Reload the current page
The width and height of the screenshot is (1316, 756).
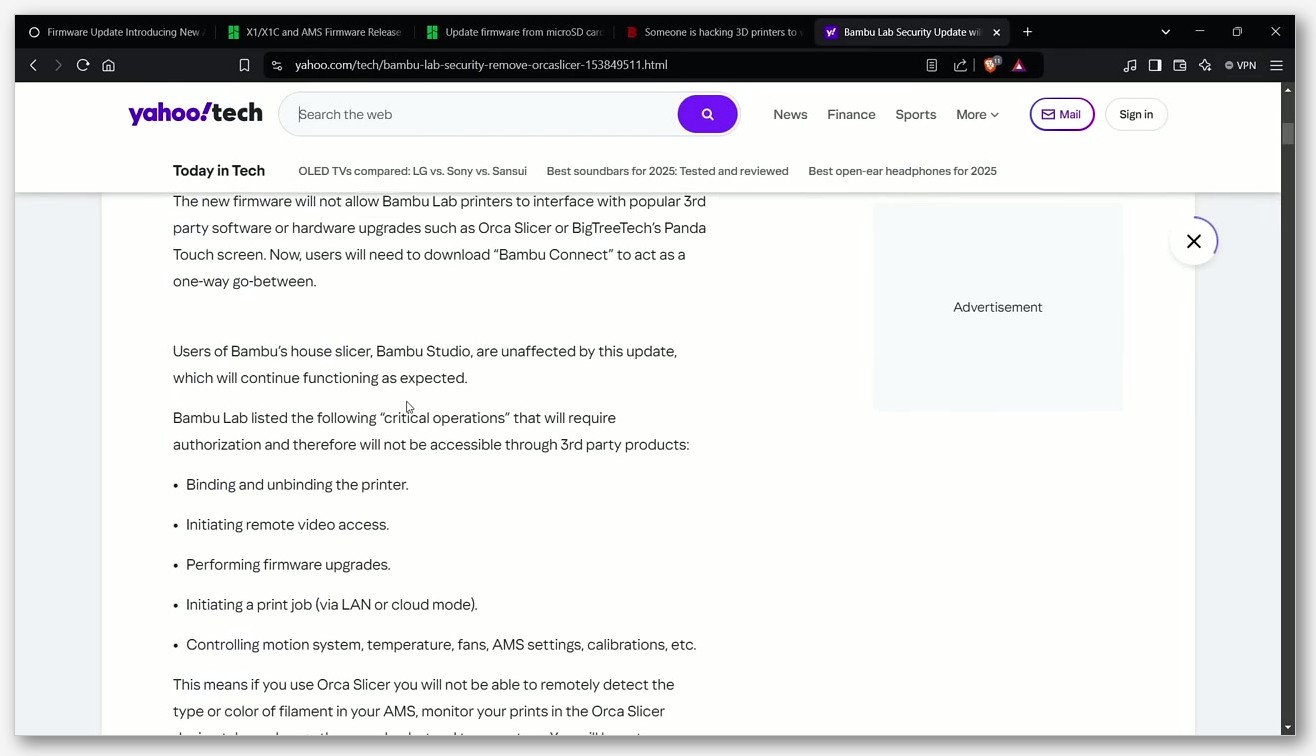pyautogui.click(x=83, y=65)
